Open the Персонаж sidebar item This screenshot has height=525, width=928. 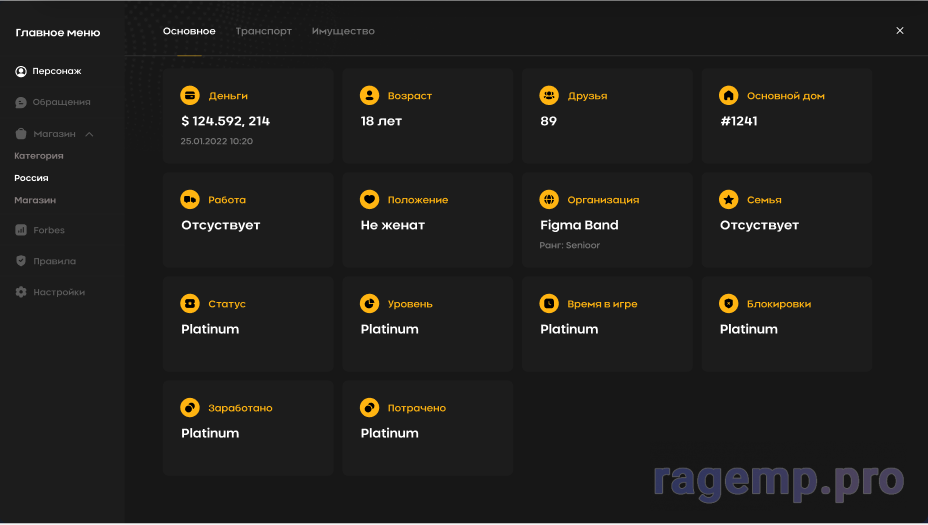click(49, 71)
